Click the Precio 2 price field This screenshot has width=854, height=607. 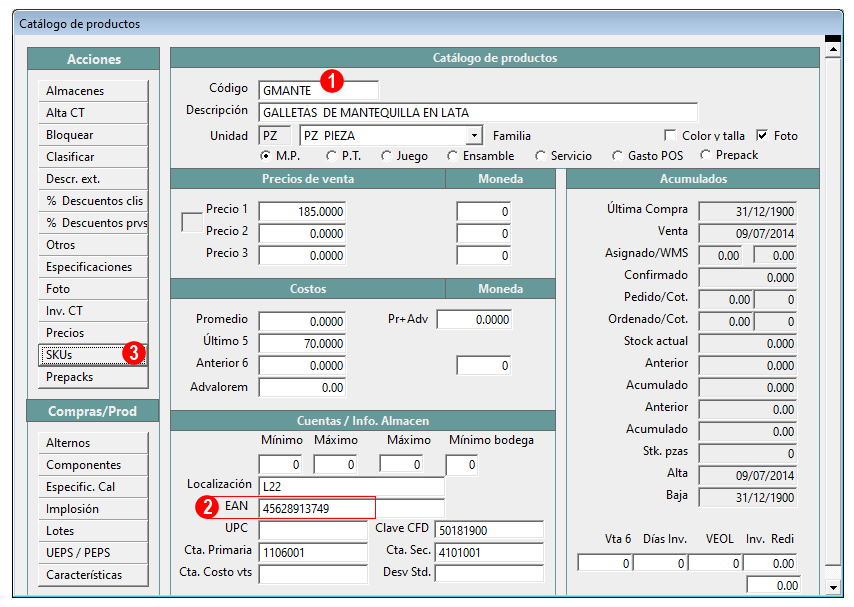[x=302, y=233]
